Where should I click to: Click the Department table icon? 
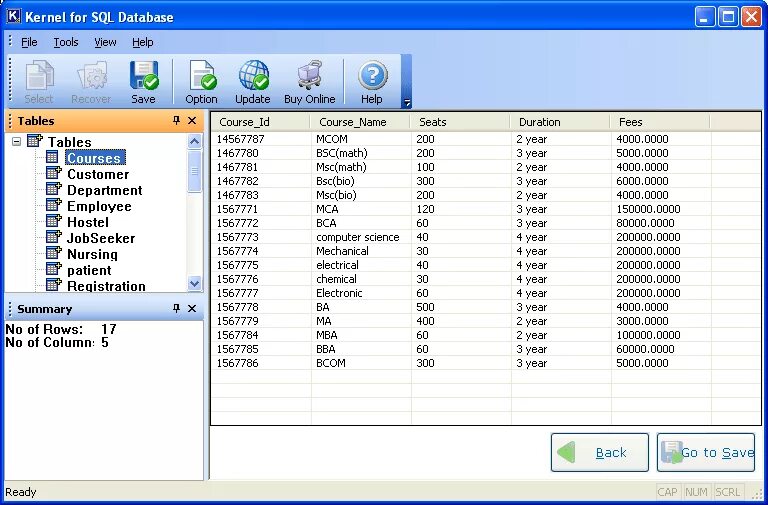coord(53,189)
